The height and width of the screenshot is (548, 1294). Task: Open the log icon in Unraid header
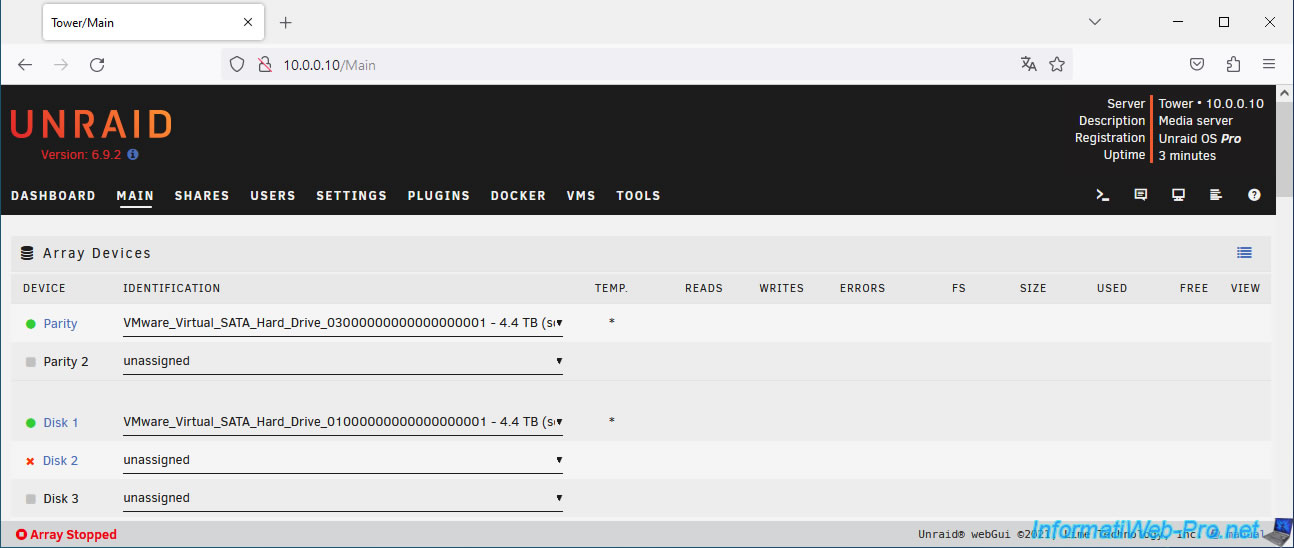[1216, 195]
